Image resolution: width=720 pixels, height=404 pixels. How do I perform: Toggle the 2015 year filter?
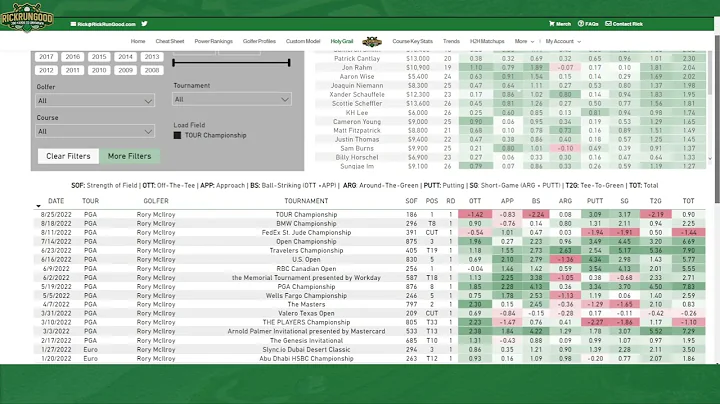tap(99, 57)
